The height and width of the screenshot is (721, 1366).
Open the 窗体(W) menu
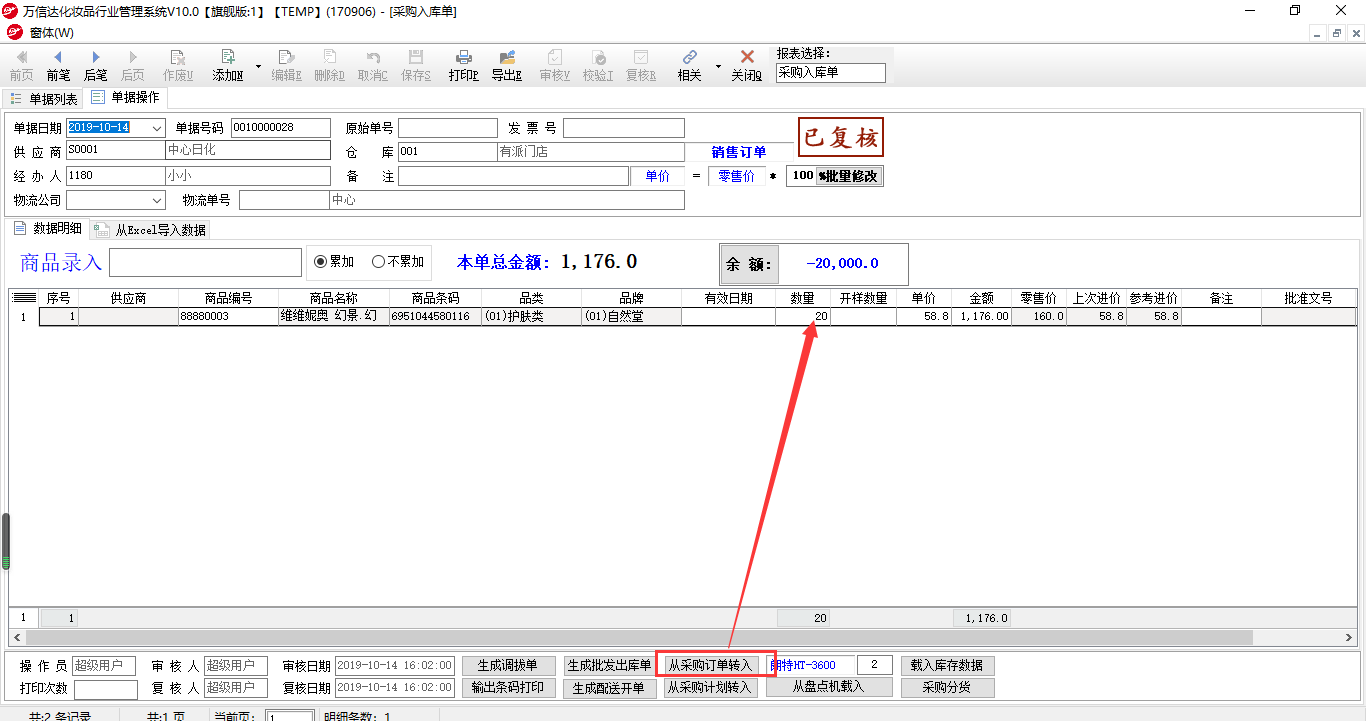click(x=51, y=33)
